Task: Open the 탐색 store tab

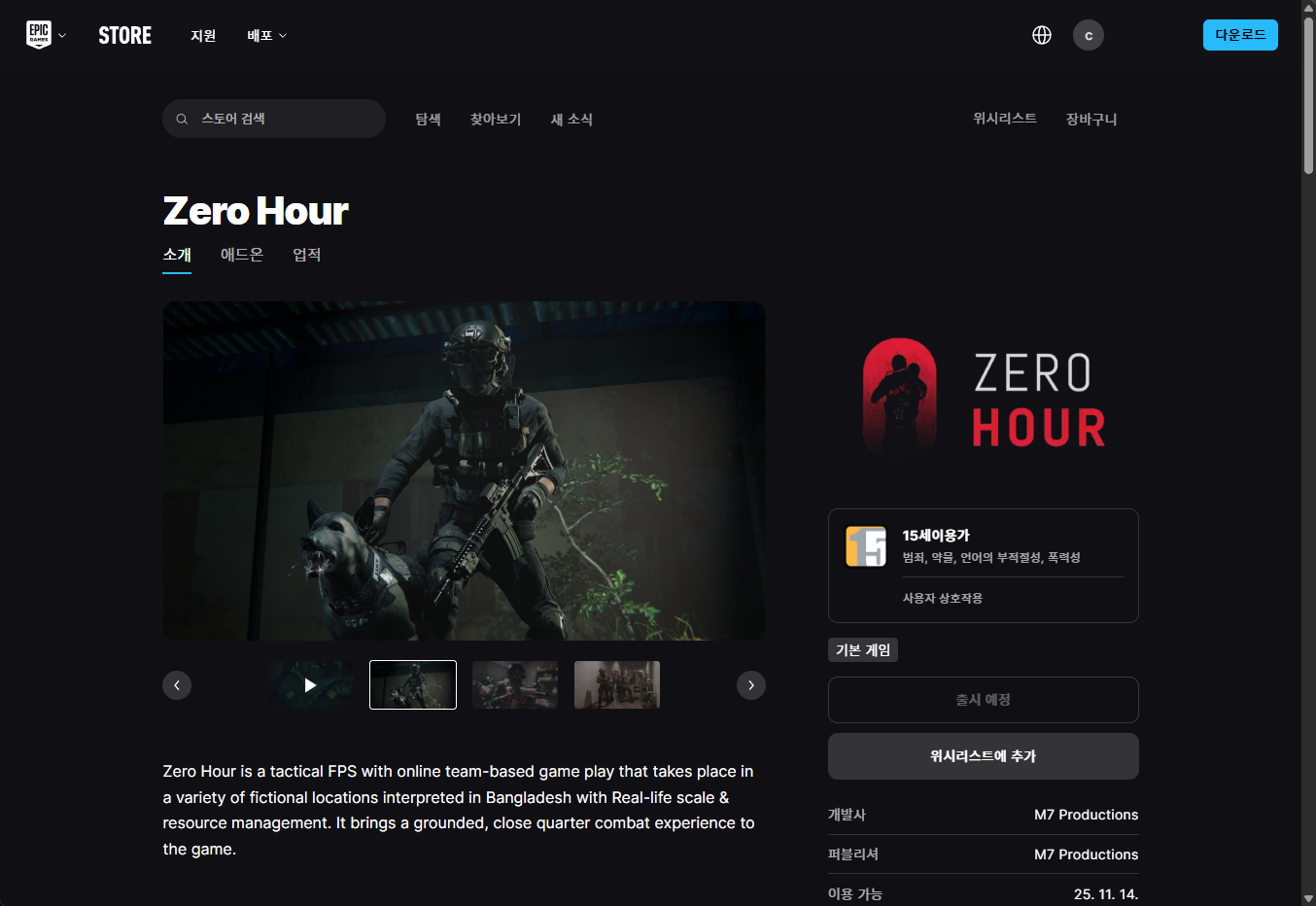Action: (429, 119)
